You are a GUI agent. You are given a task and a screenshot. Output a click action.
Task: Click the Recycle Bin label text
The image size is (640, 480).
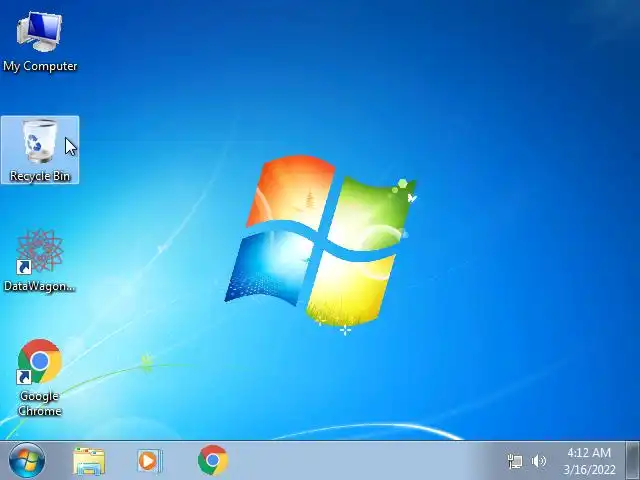pos(40,176)
